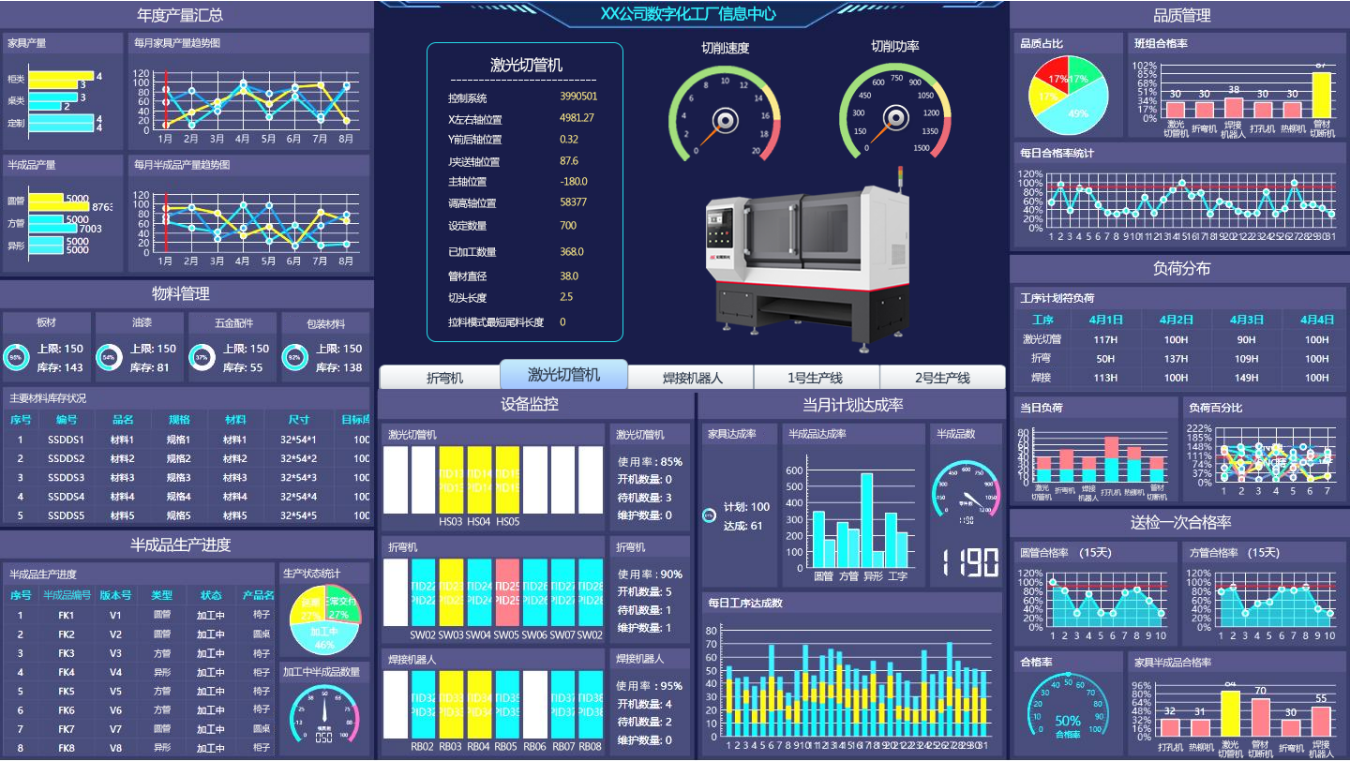Viewport: 1353px width, 761px height.
Task: Click the red SW05 status block
Action: 507,593
